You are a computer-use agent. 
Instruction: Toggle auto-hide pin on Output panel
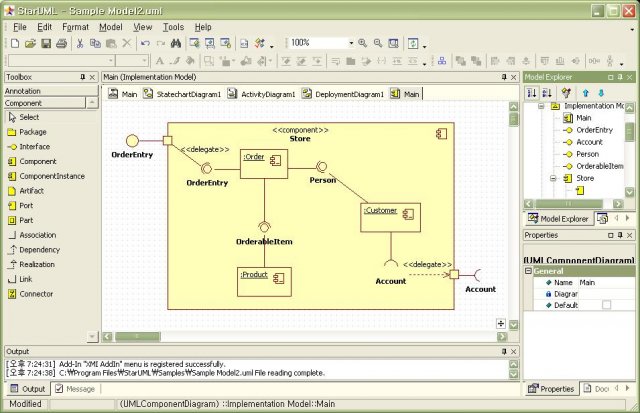pos(502,352)
